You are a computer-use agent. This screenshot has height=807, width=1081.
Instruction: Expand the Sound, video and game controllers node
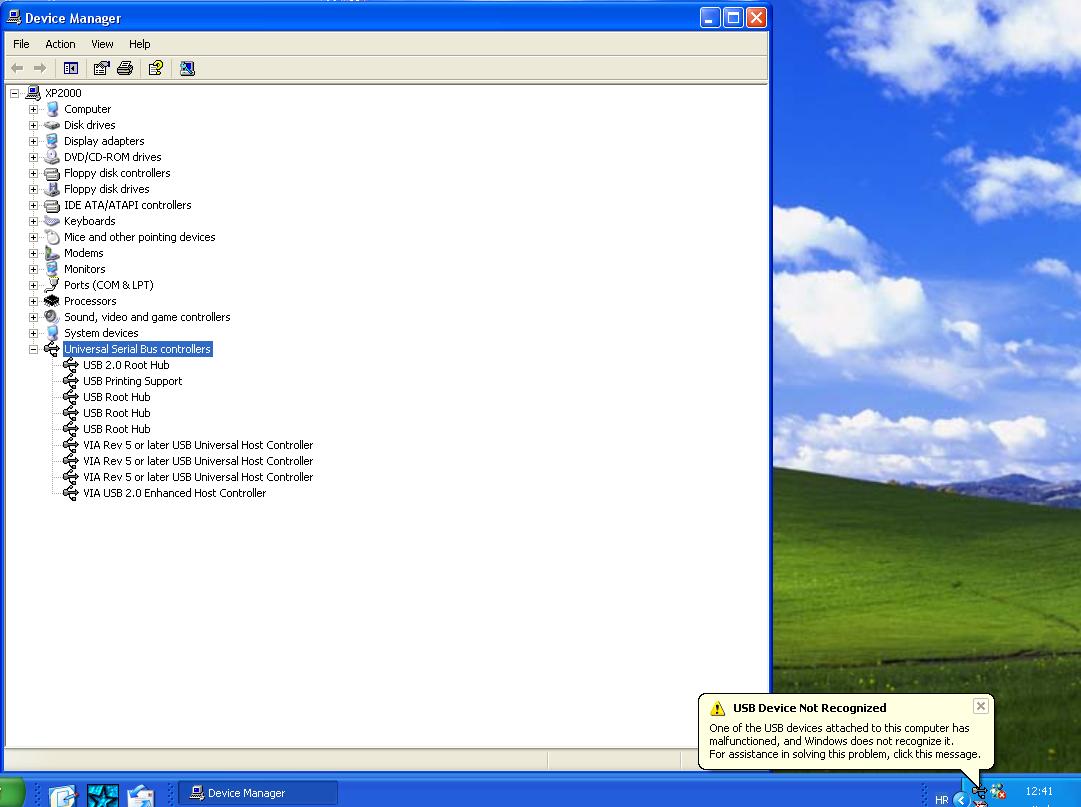[33, 317]
